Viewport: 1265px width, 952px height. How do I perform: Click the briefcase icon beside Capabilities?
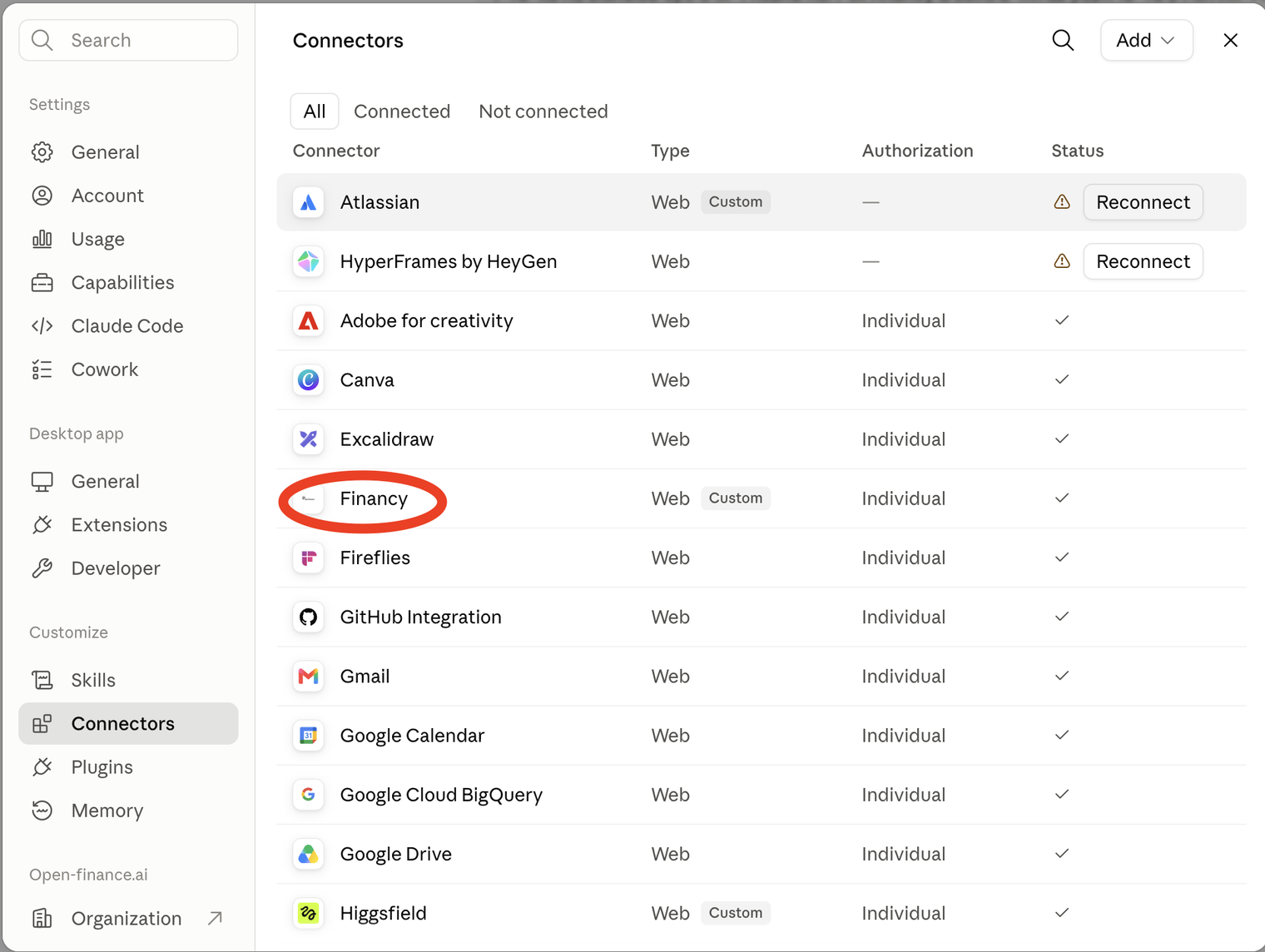click(x=42, y=283)
